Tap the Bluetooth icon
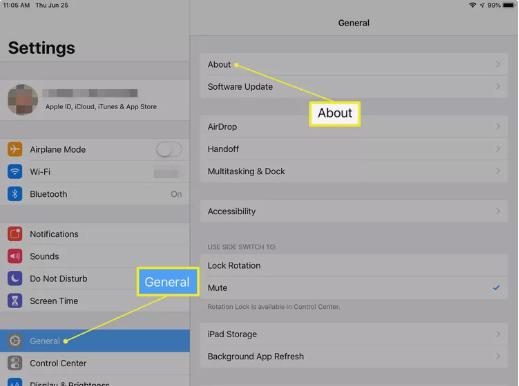 (15, 194)
